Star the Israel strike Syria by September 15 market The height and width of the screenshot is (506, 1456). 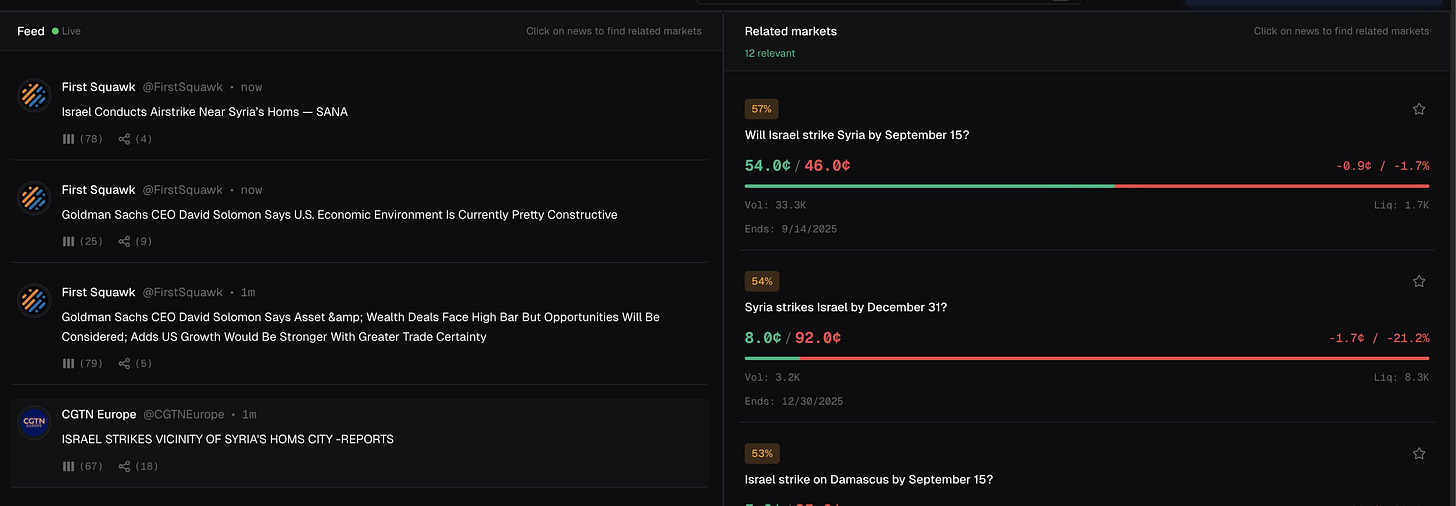pos(1419,109)
